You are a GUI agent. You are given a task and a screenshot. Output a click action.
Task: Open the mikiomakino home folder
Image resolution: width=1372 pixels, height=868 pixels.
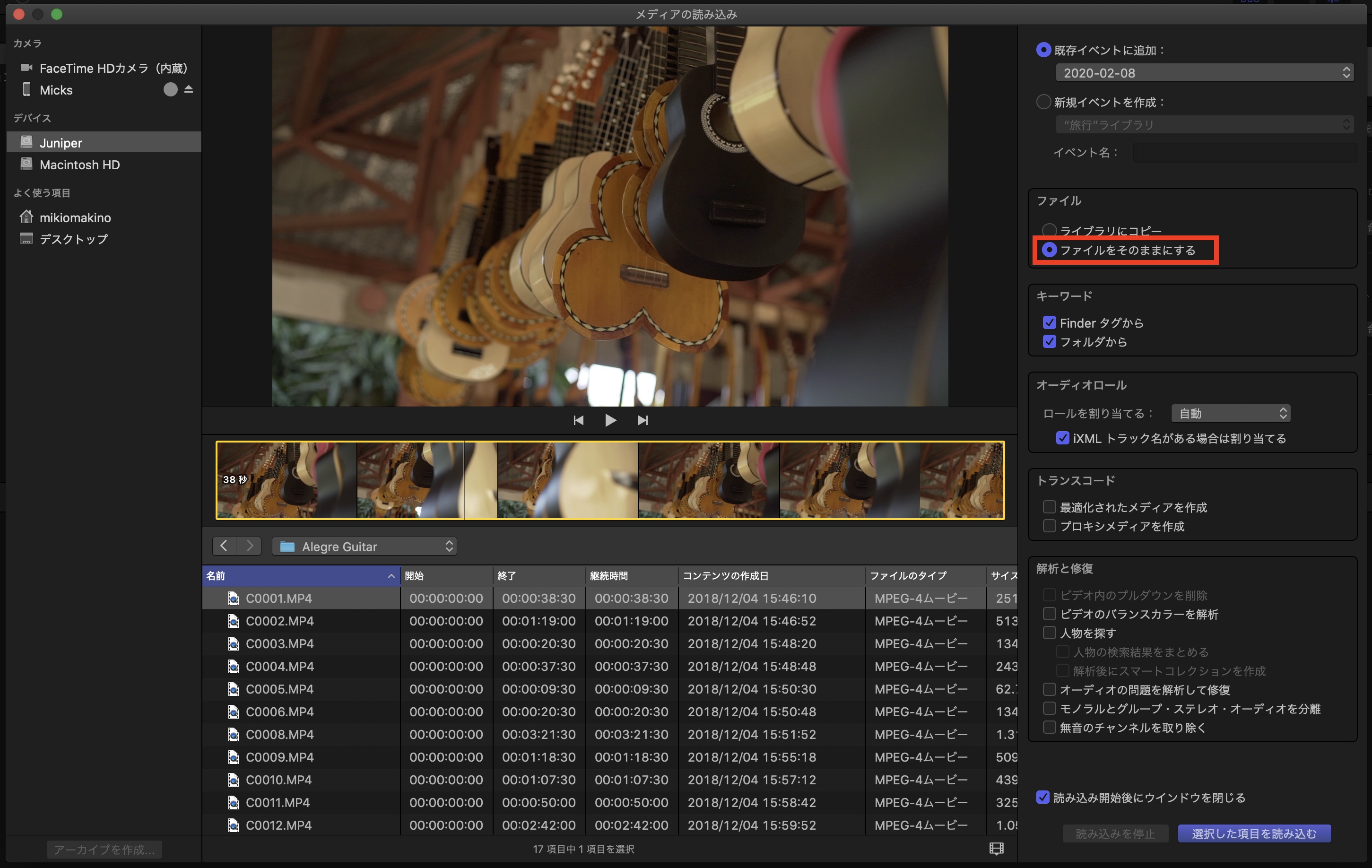(x=75, y=218)
